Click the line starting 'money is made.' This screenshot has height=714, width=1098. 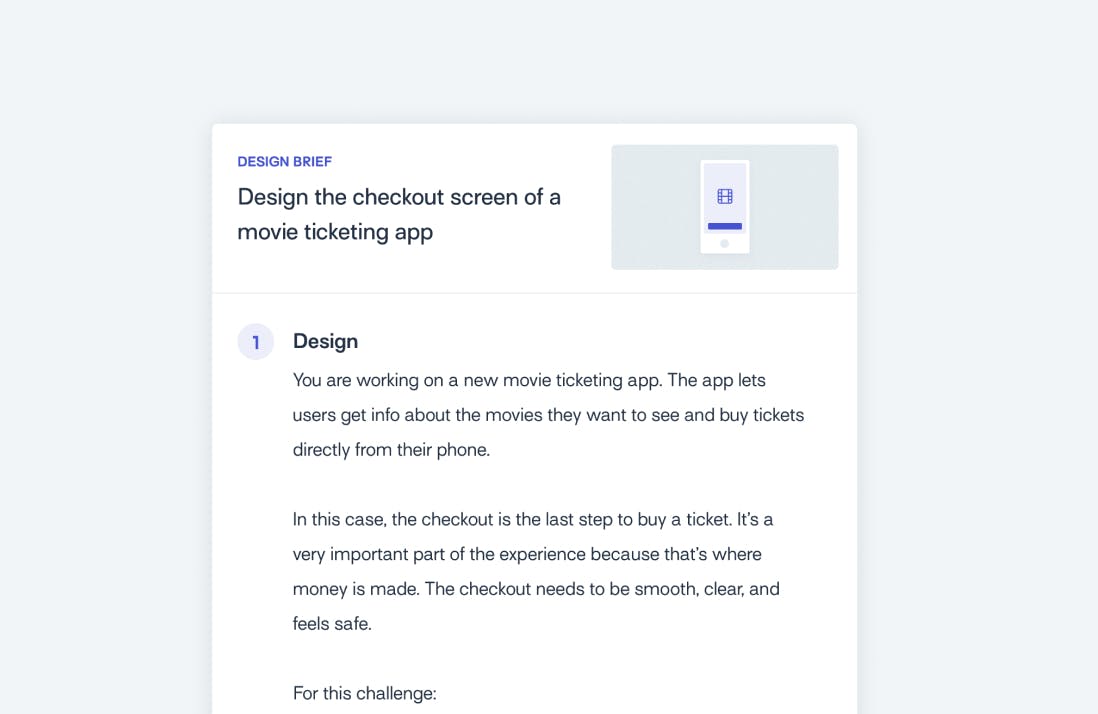pos(536,589)
